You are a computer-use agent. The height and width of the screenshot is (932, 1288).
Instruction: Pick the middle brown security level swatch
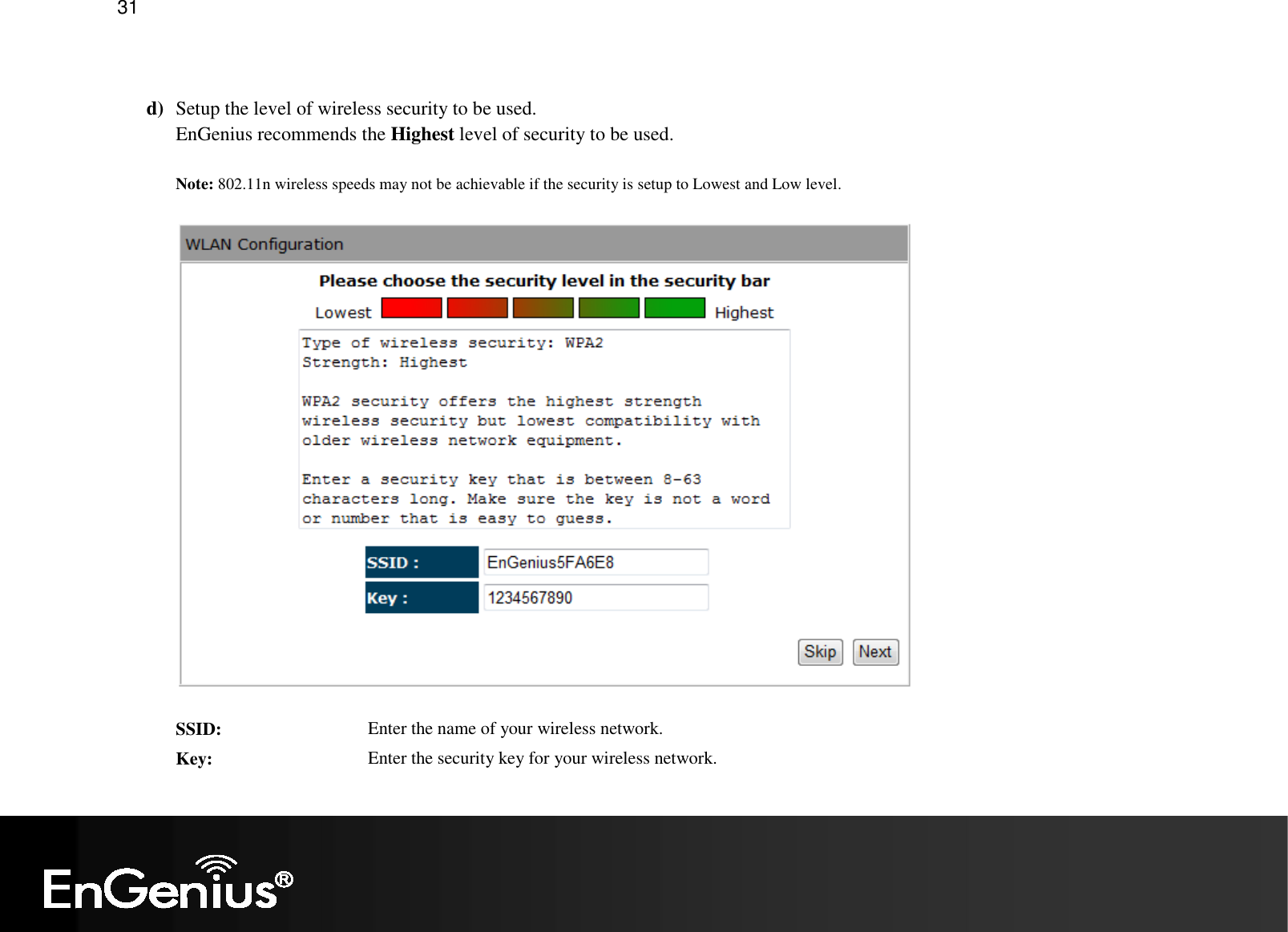click(x=543, y=308)
